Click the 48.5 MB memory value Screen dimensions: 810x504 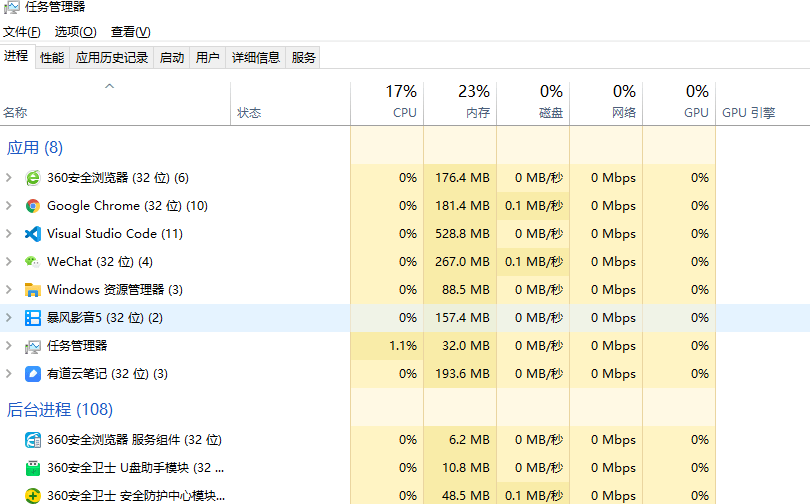465,496
